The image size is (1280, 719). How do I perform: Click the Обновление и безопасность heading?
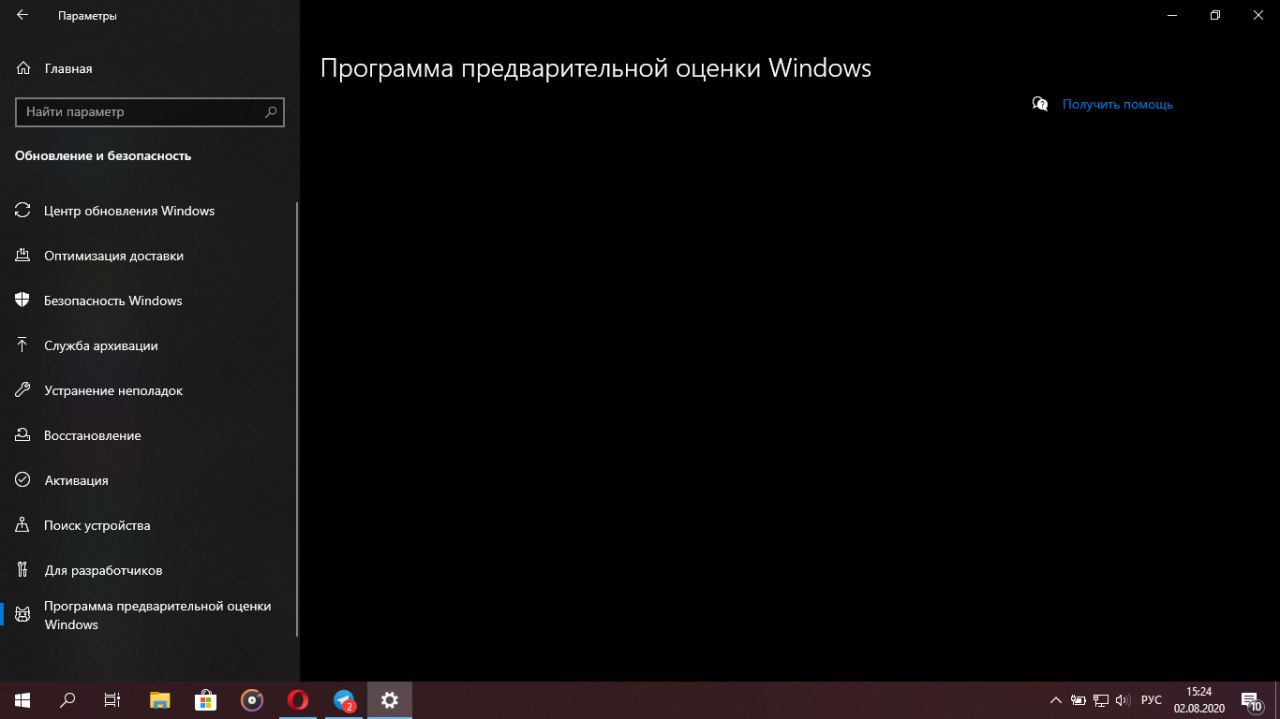point(103,156)
